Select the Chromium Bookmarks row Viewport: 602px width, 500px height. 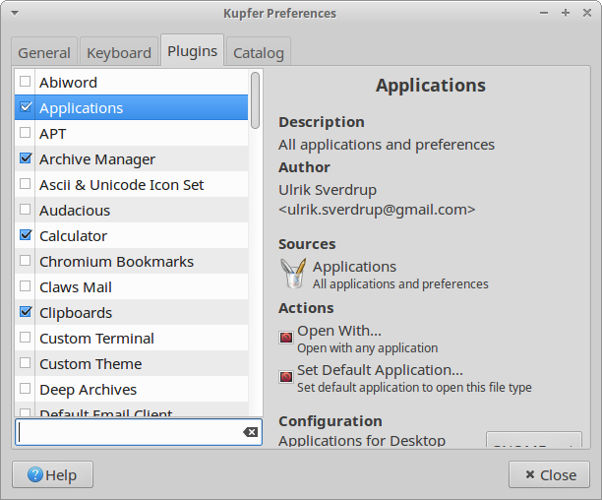[131, 261]
